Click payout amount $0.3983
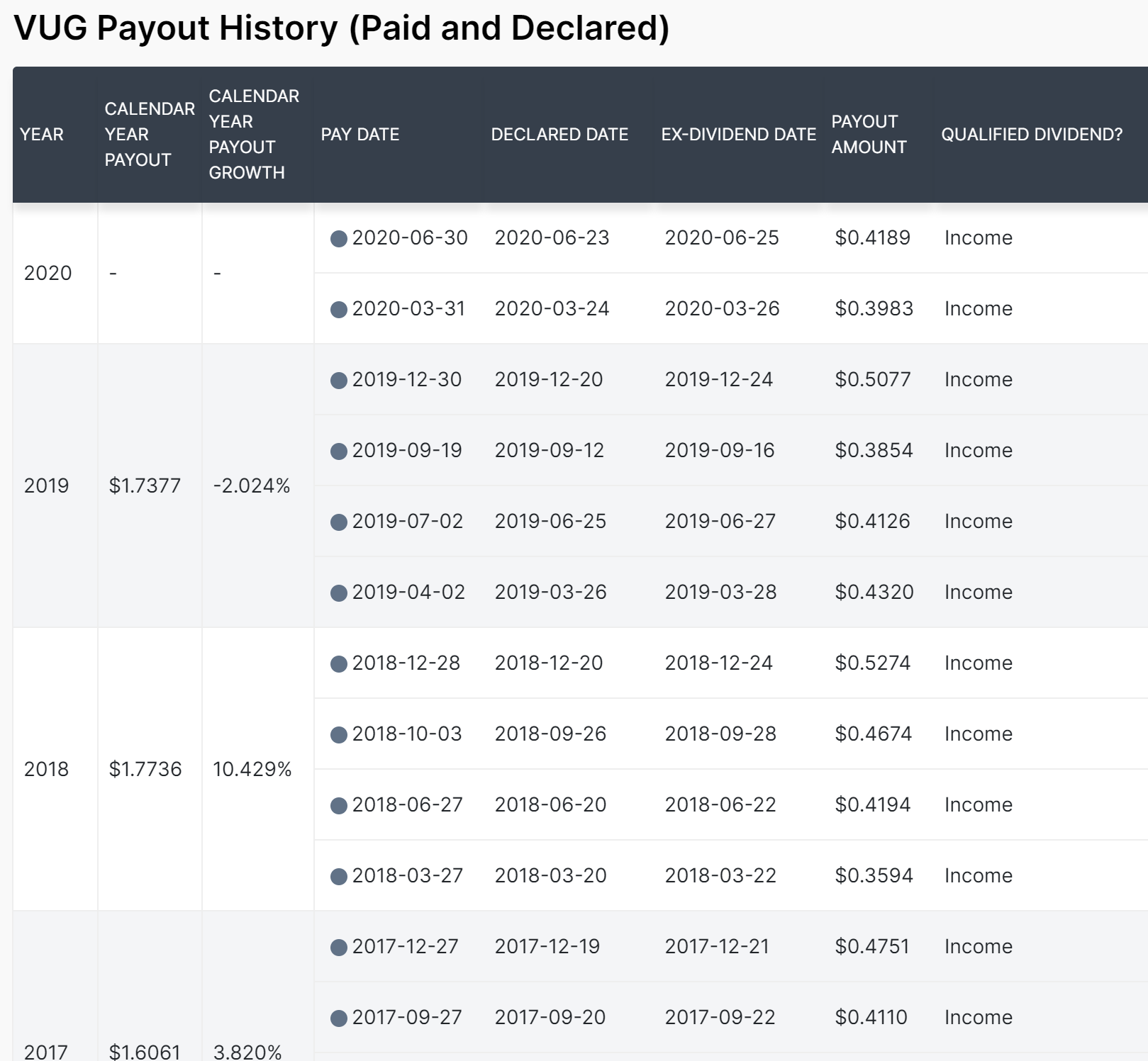The width and height of the screenshot is (1148, 1061). click(x=874, y=308)
